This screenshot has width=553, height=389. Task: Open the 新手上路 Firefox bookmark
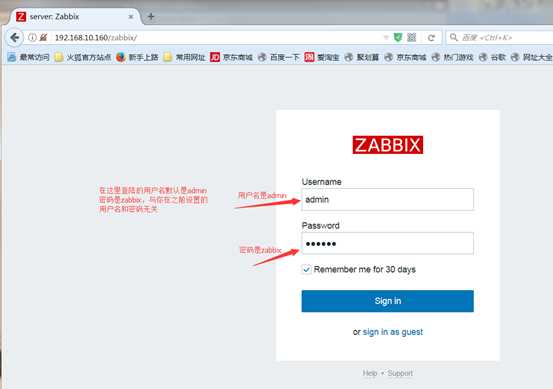point(138,57)
